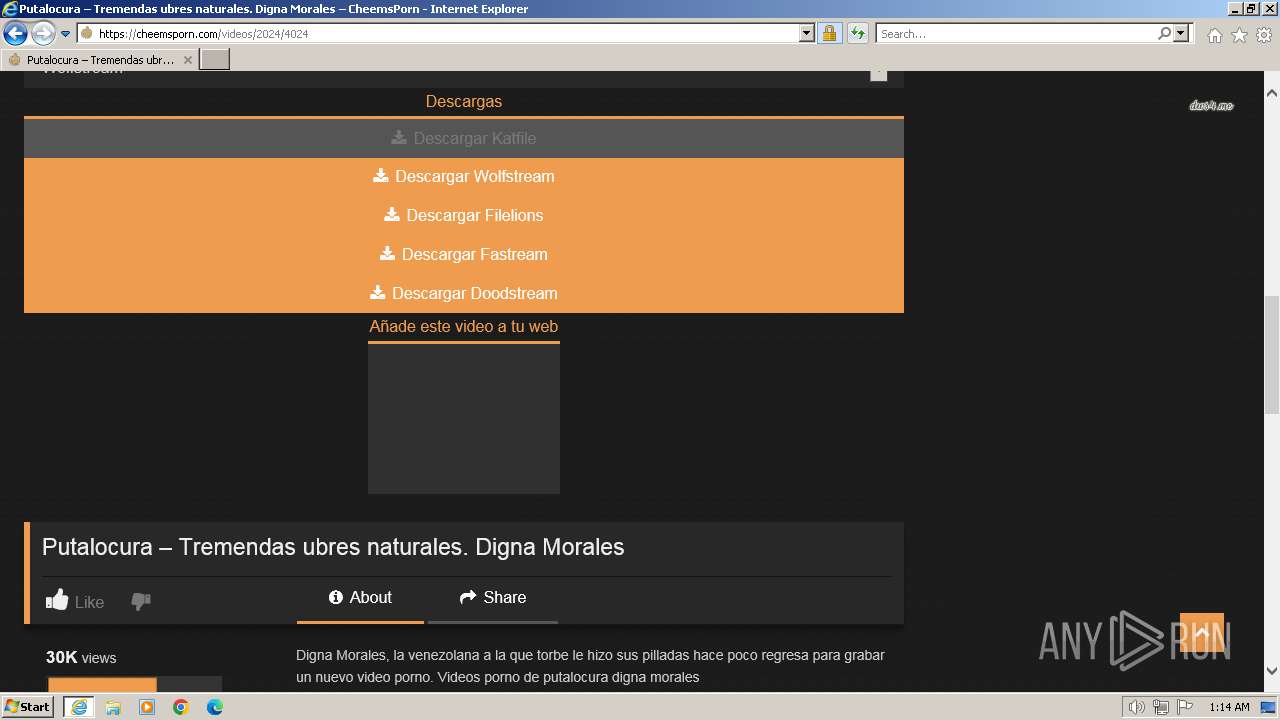
Task: Click Descargar Katfile link
Action: (x=464, y=138)
